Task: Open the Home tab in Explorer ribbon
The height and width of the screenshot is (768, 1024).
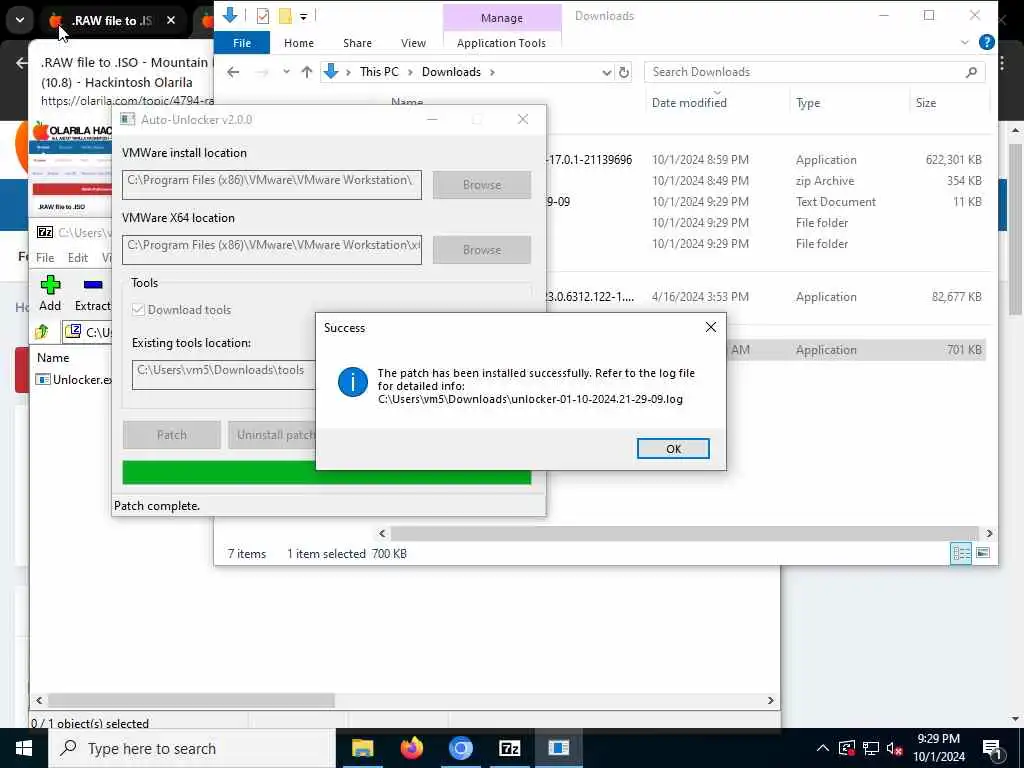Action: [298, 43]
